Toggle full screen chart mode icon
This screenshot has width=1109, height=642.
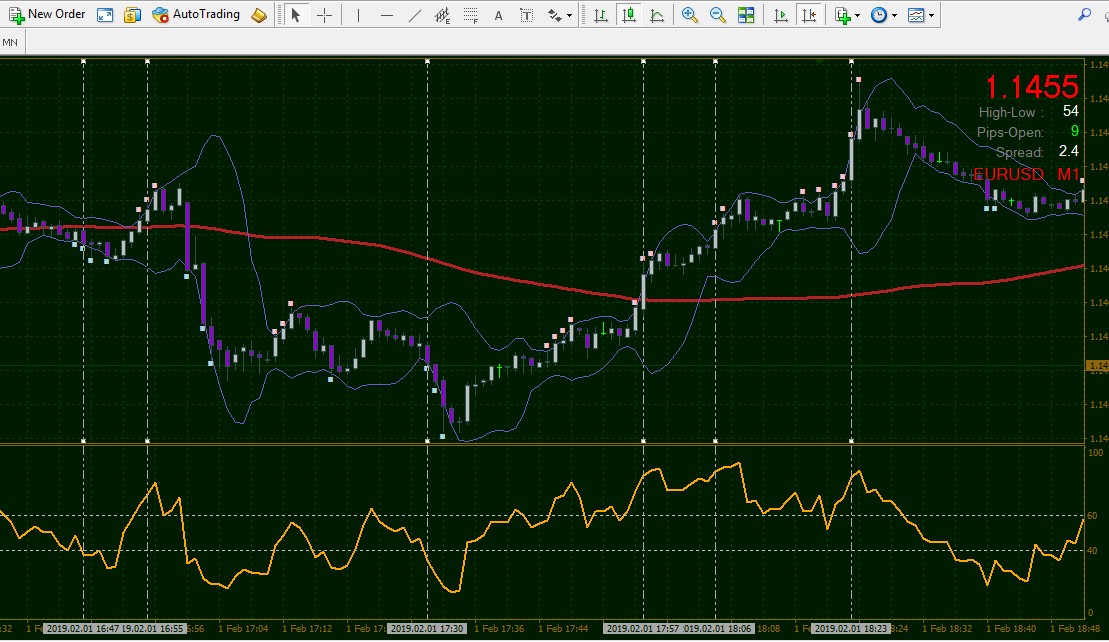[105, 14]
